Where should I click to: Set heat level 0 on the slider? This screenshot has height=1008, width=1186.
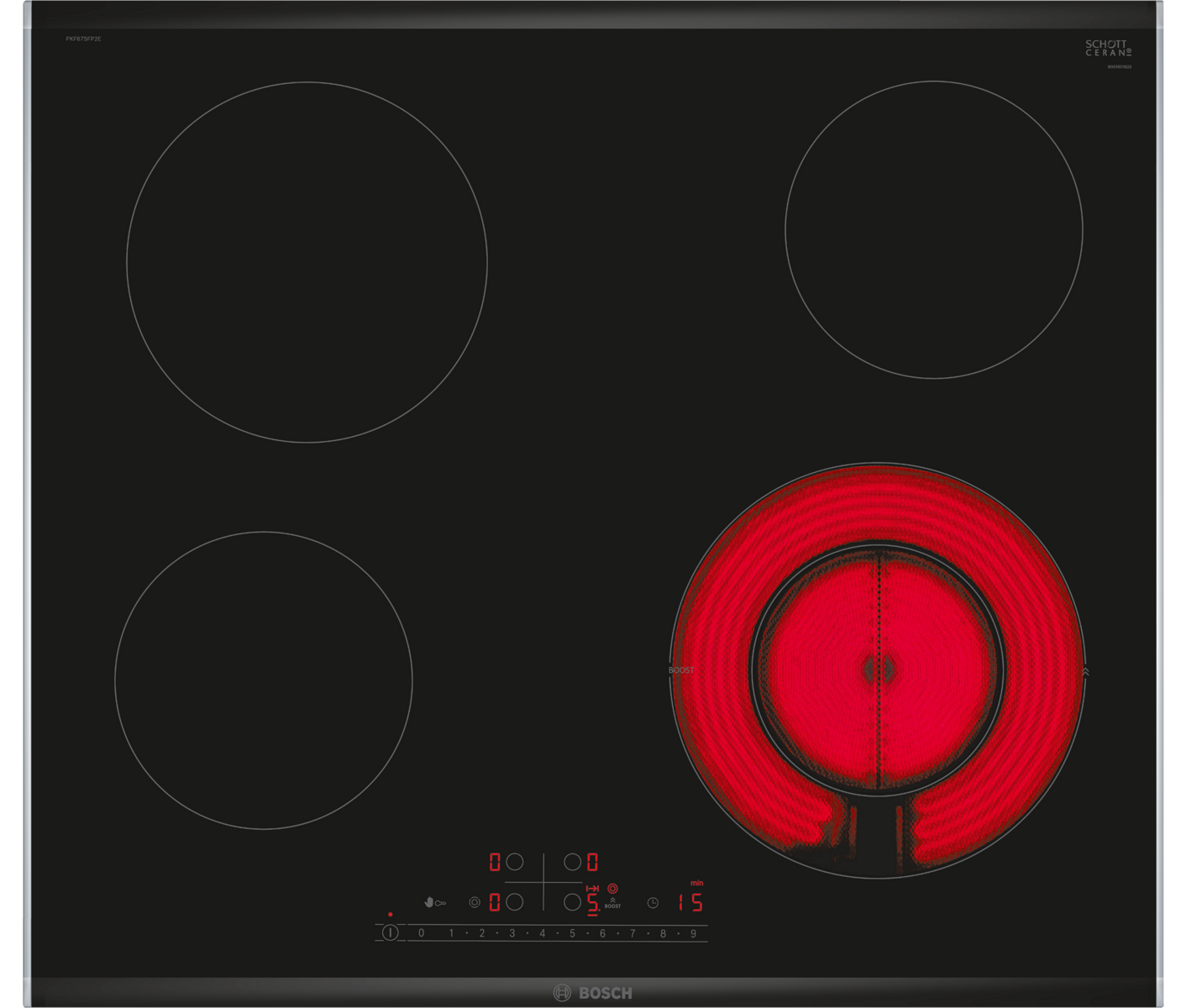[422, 933]
